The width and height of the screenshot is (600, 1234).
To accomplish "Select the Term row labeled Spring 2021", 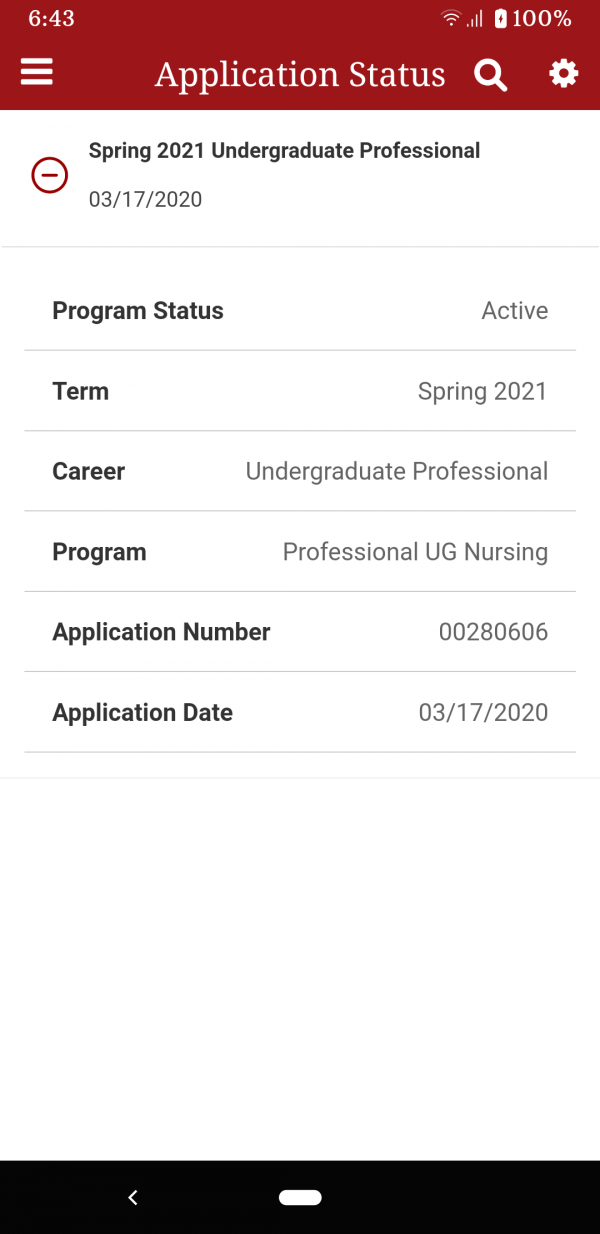I will (x=300, y=390).
